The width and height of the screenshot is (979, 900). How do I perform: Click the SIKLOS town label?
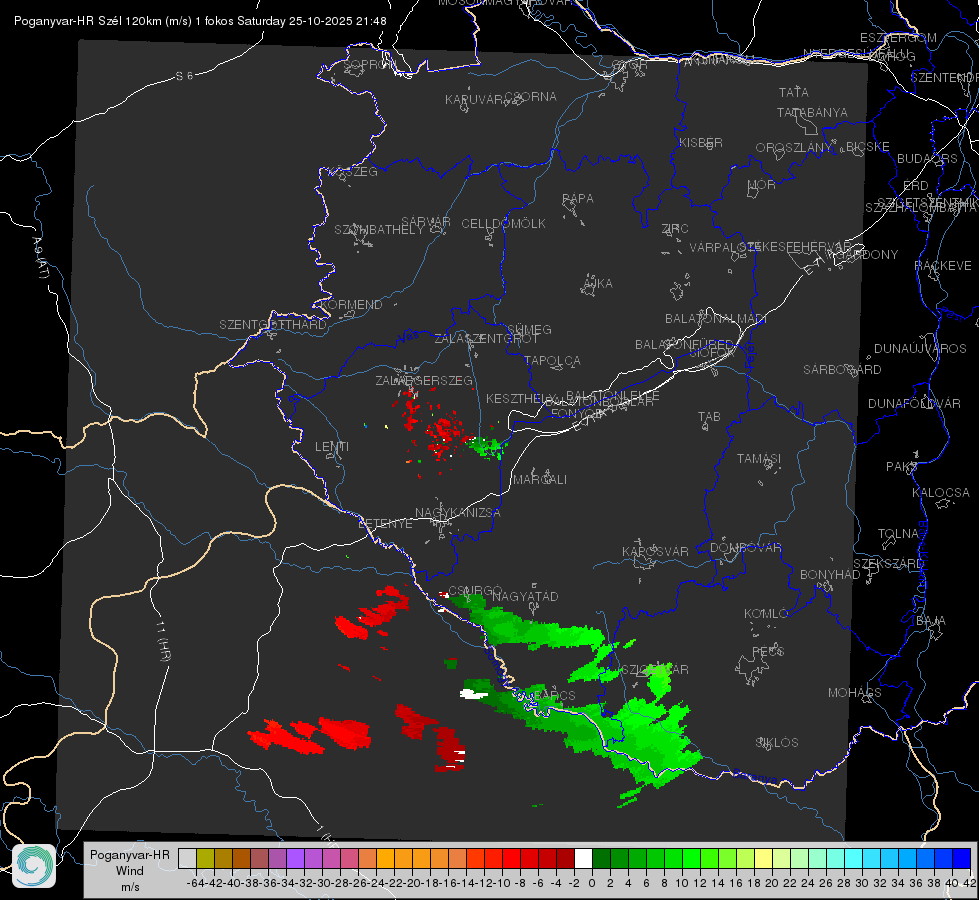(x=777, y=743)
